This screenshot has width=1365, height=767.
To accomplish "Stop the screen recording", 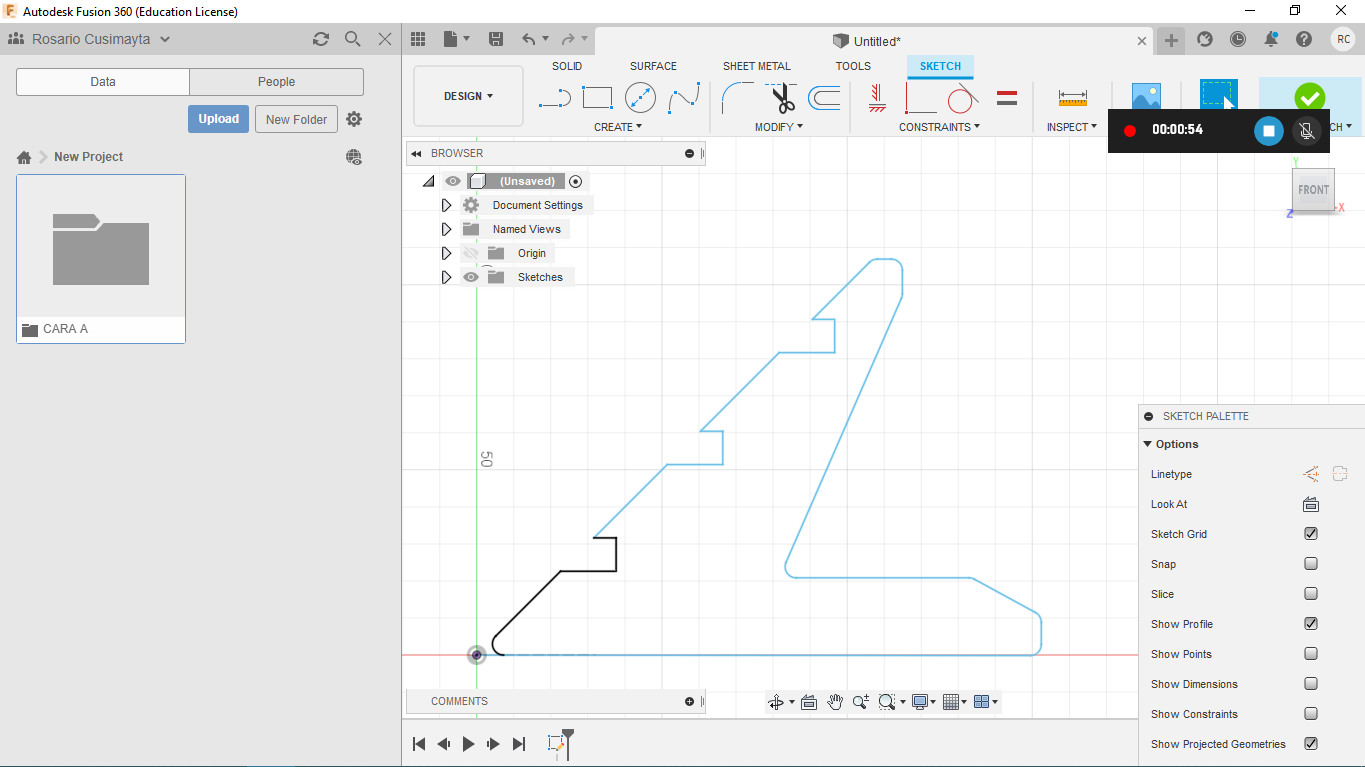I will click(1268, 130).
